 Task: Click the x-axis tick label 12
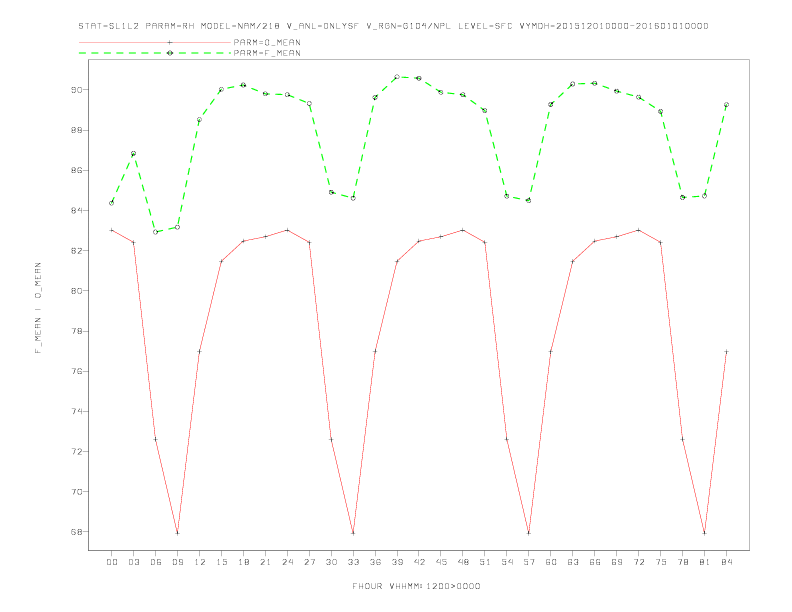click(200, 562)
